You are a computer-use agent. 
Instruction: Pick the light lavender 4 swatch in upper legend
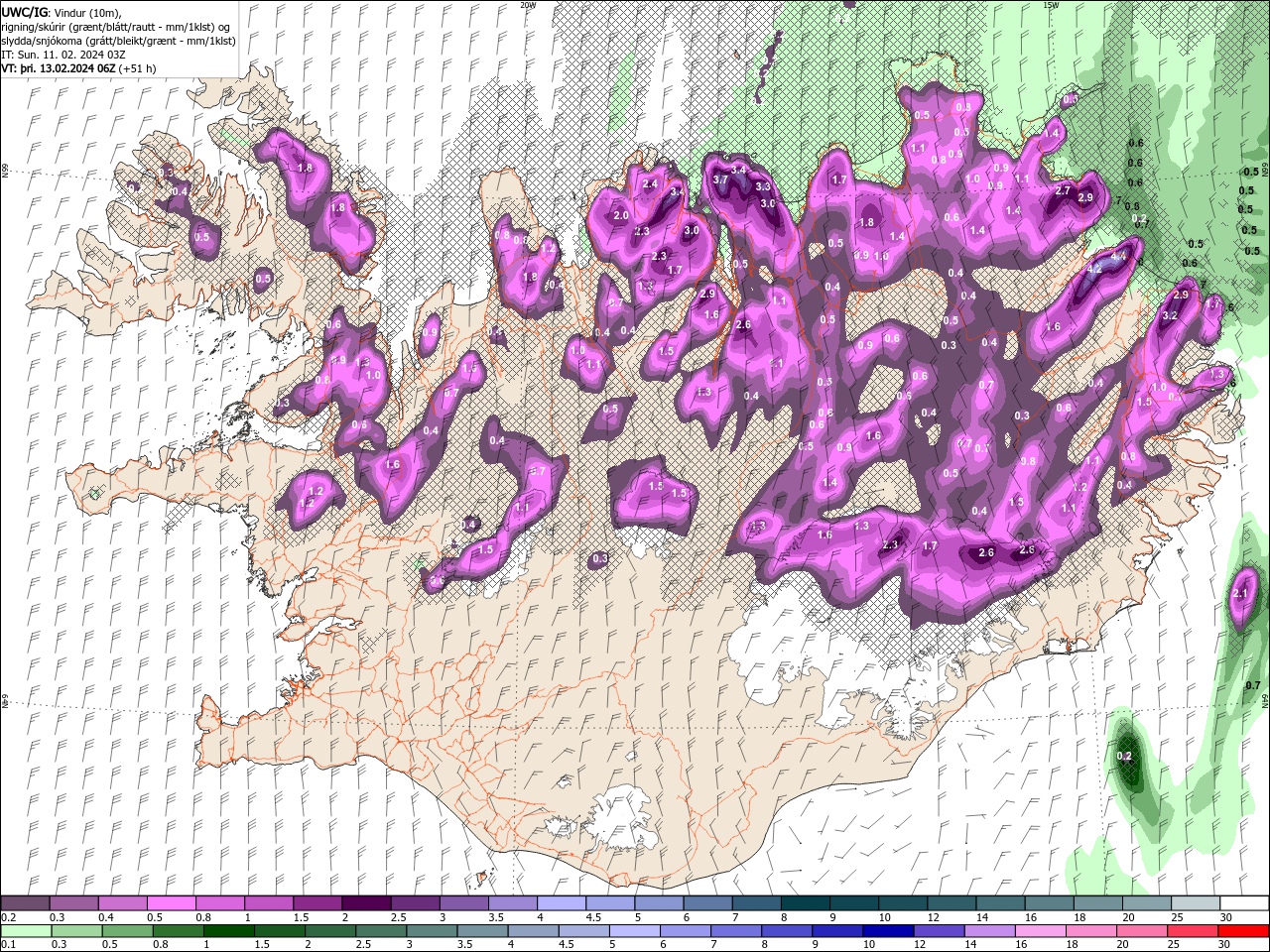(562, 903)
